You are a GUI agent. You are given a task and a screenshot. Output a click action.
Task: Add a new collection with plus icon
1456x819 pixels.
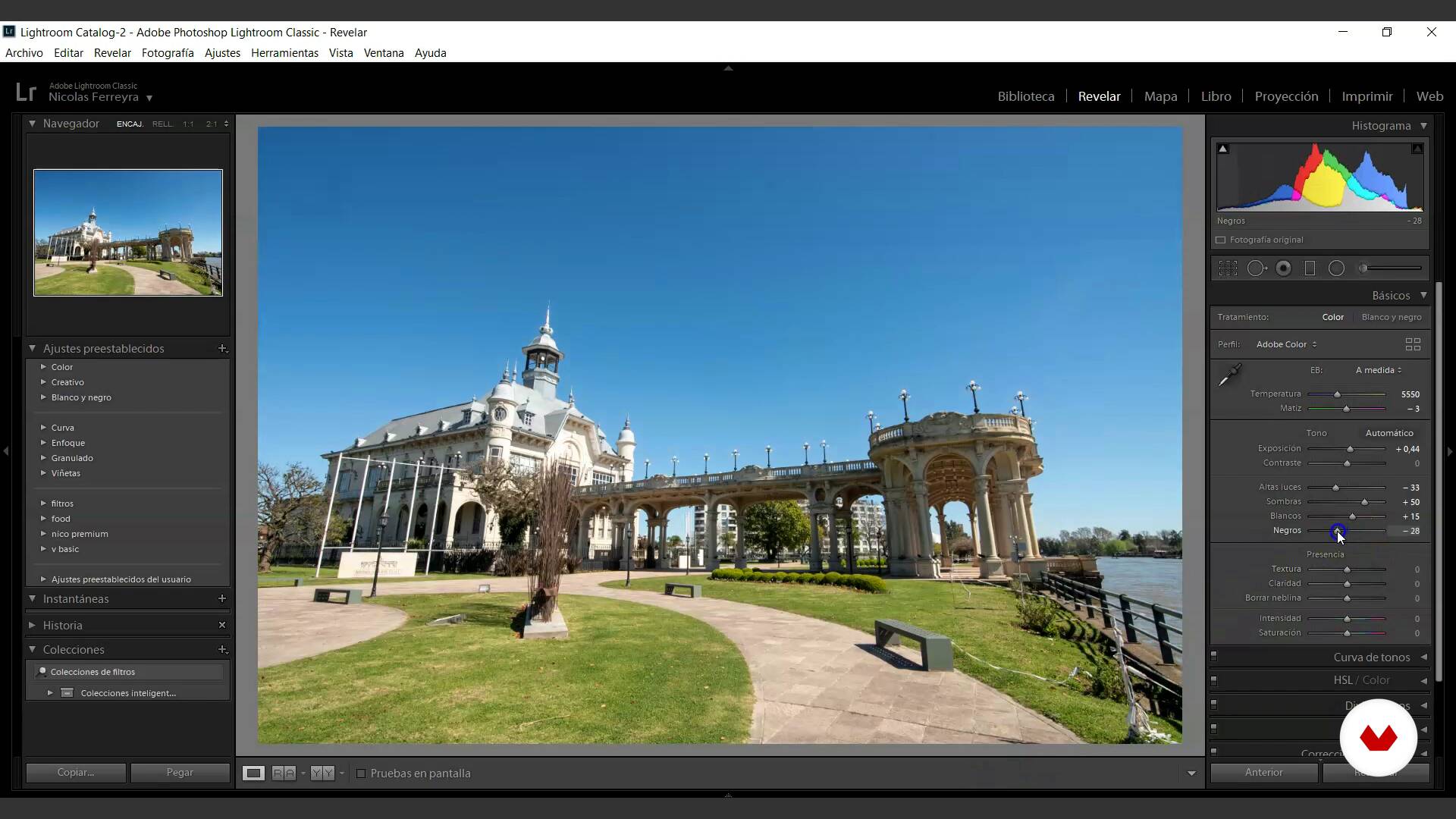click(222, 649)
